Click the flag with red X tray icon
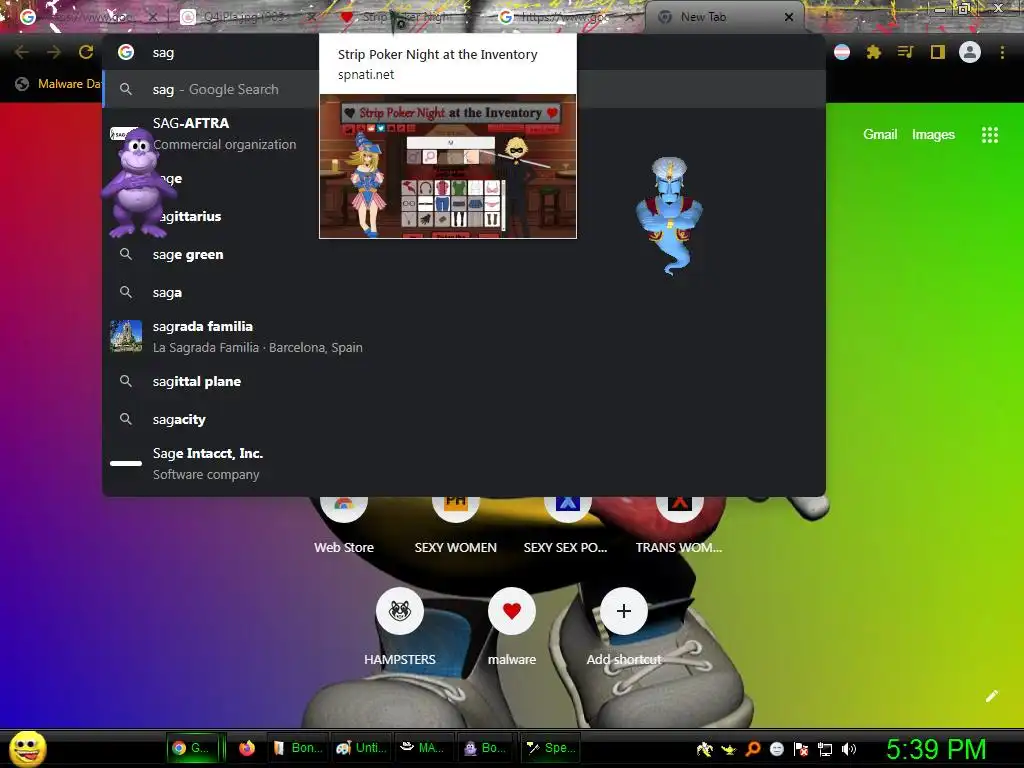 (x=801, y=749)
